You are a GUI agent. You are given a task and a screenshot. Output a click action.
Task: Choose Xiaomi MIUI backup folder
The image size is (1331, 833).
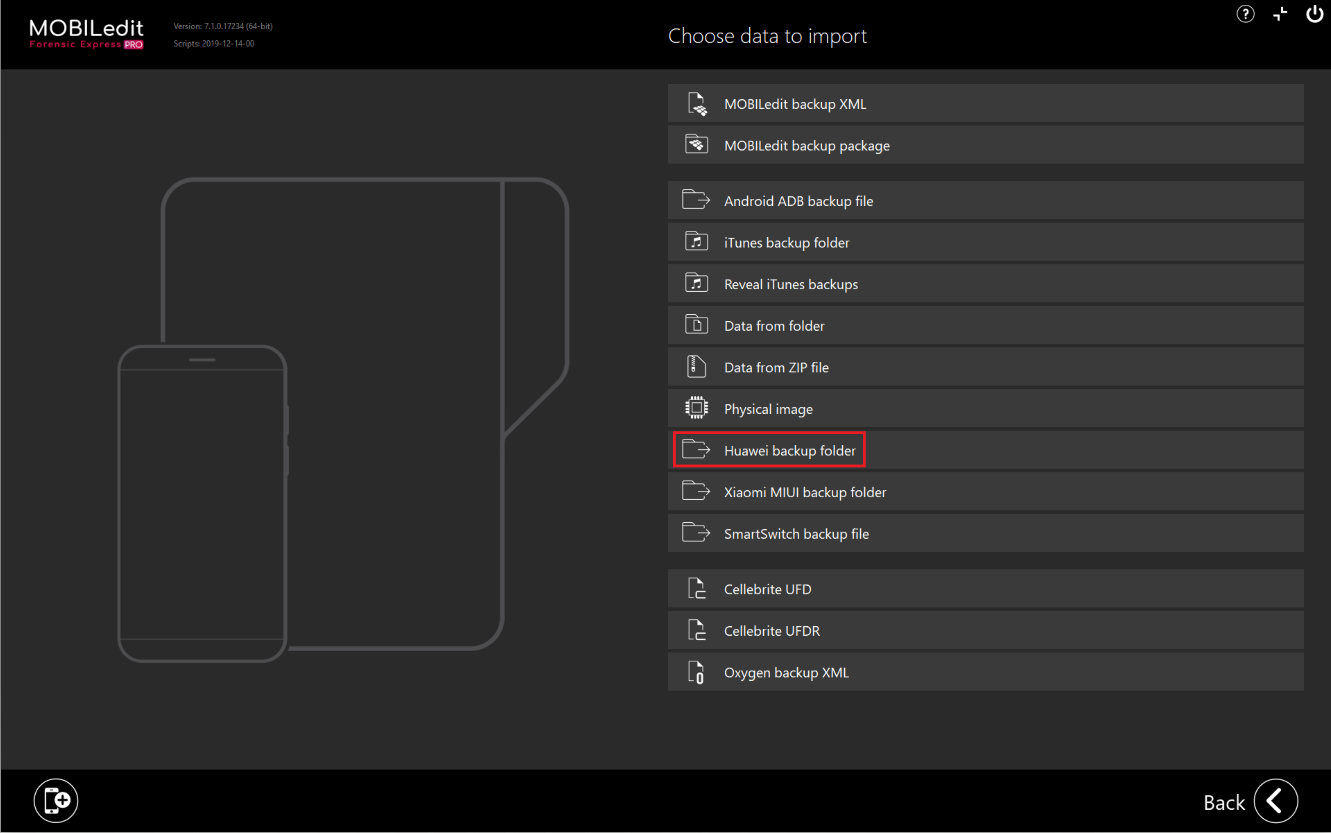985,493
